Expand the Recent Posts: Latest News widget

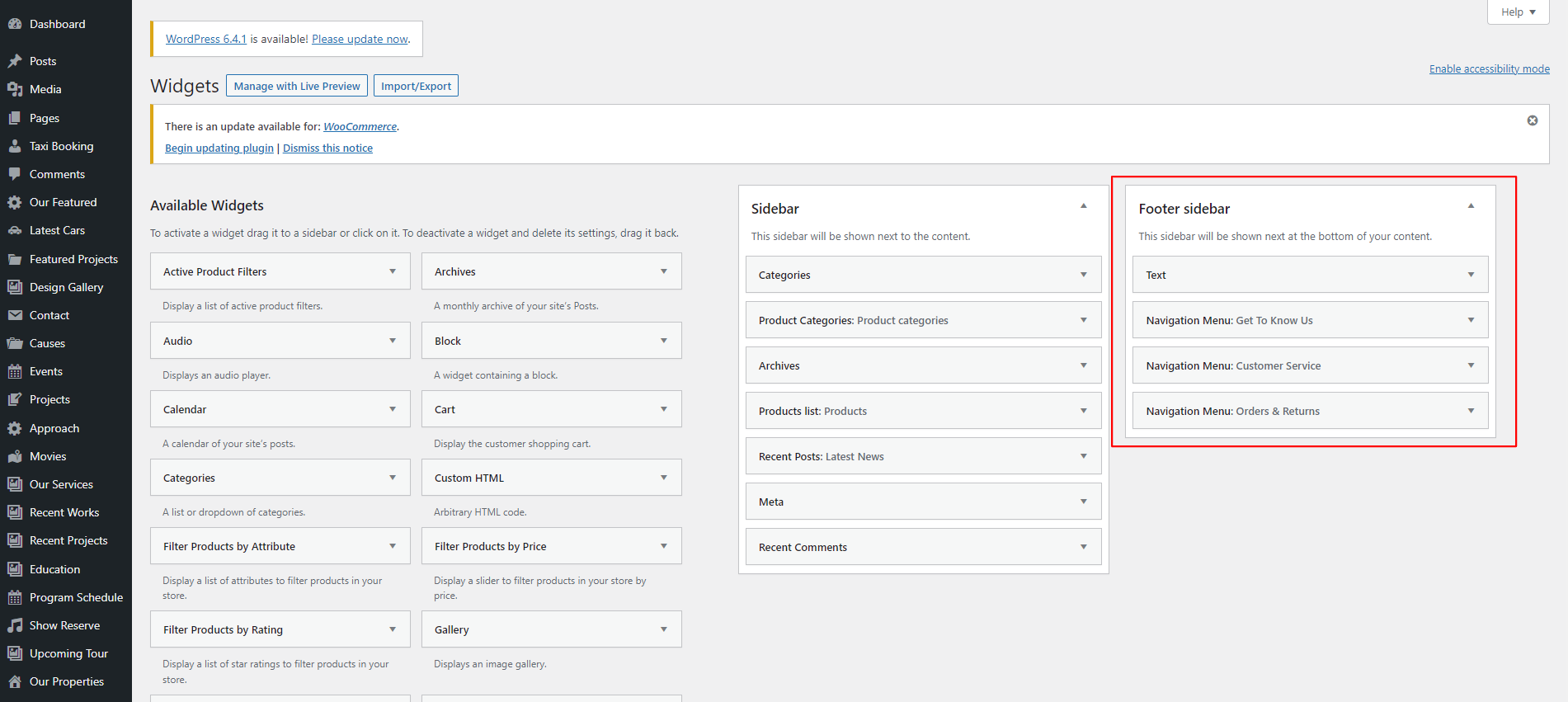coord(1083,456)
